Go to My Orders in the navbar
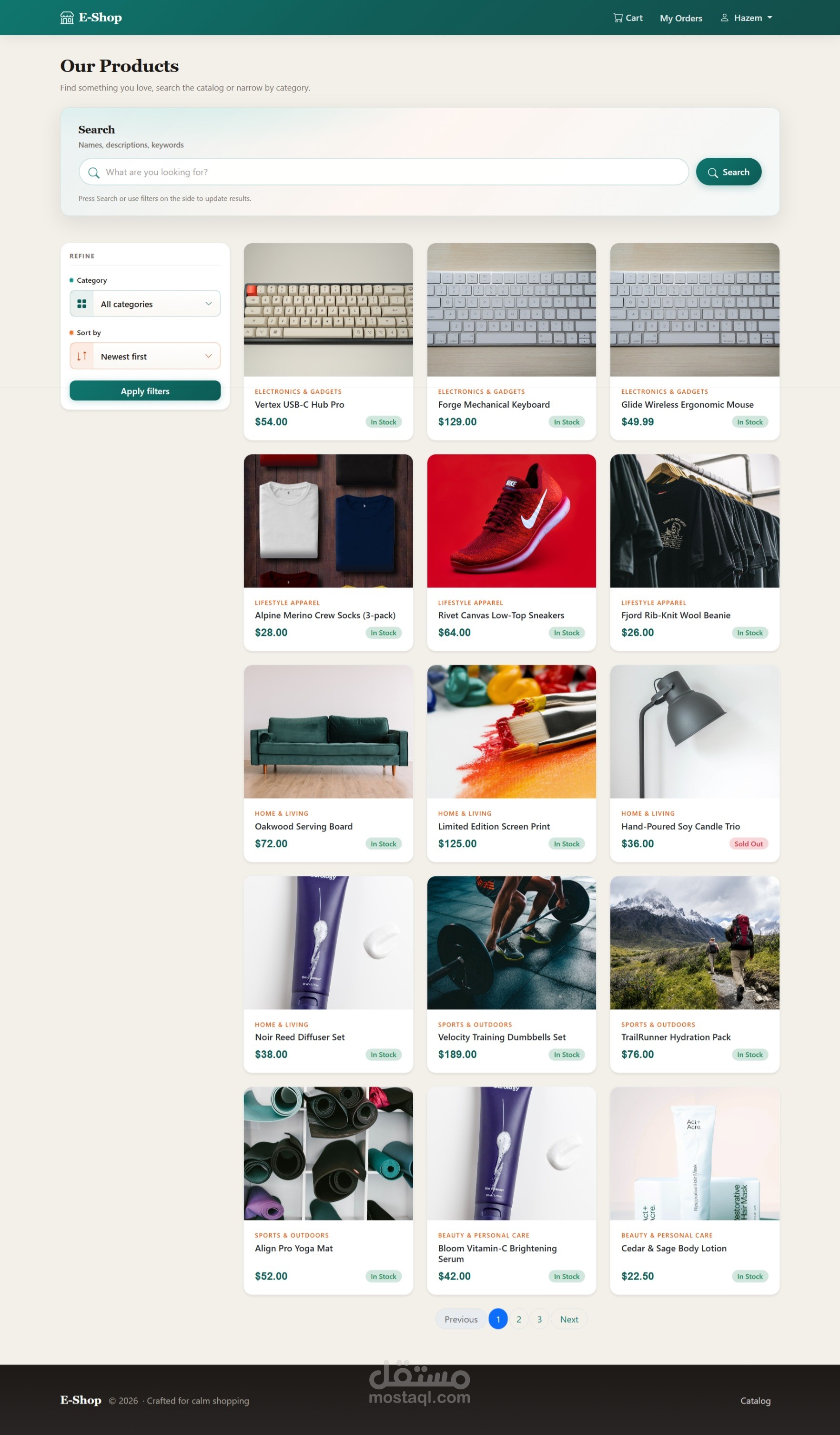Image resolution: width=840 pixels, height=1435 pixels. pos(681,18)
